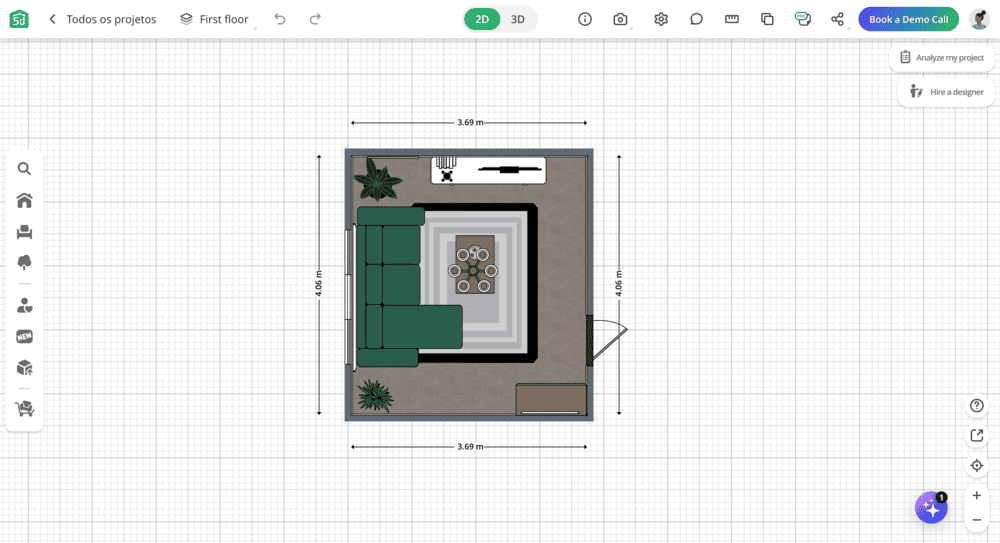Click Analyze my project button

click(941, 58)
